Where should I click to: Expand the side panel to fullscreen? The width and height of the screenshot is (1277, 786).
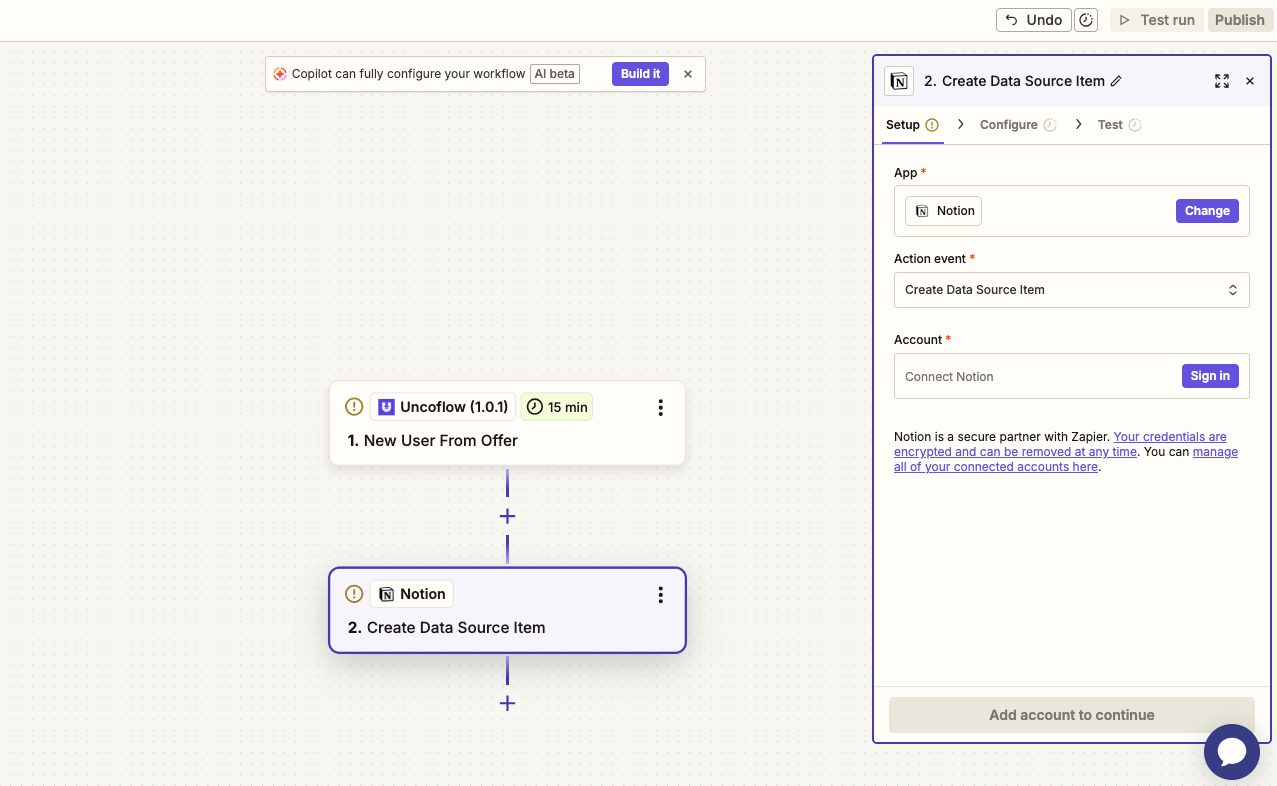tap(1222, 81)
